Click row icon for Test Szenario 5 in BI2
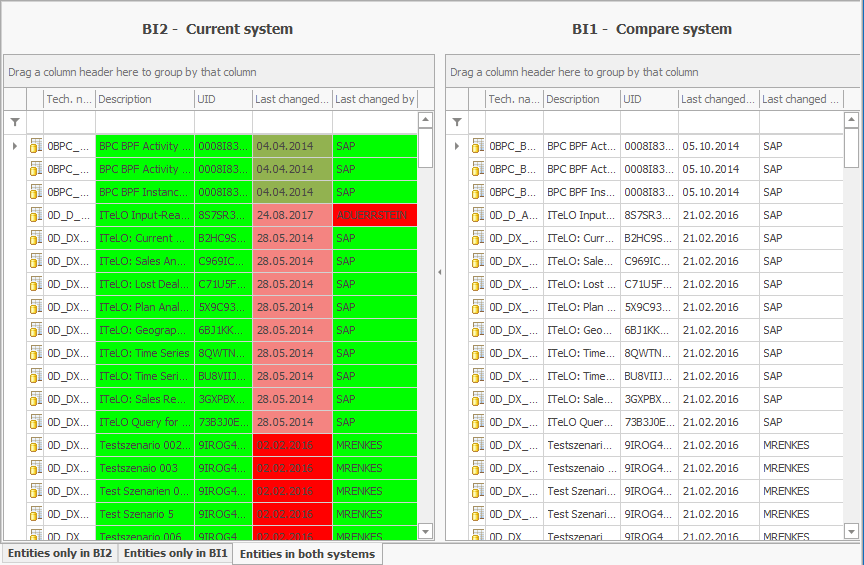Image resolution: width=864 pixels, height=565 pixels. tap(35, 514)
